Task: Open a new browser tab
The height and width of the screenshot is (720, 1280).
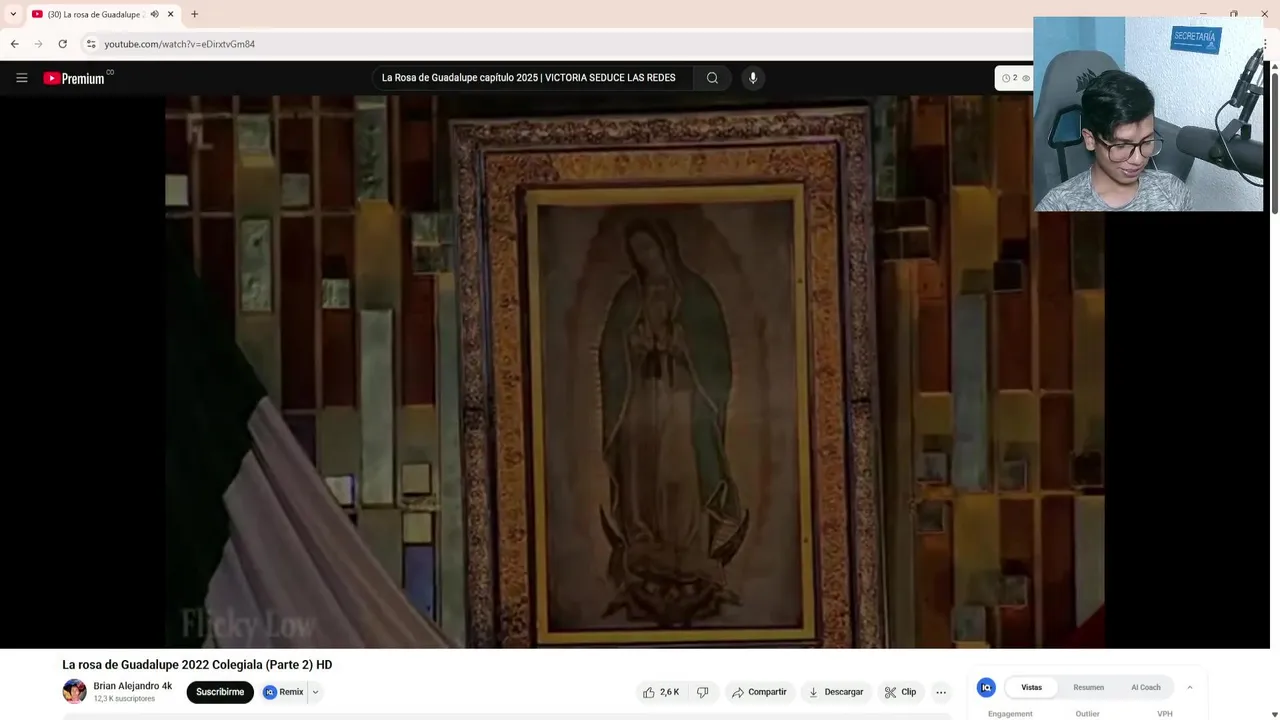Action: tap(194, 14)
